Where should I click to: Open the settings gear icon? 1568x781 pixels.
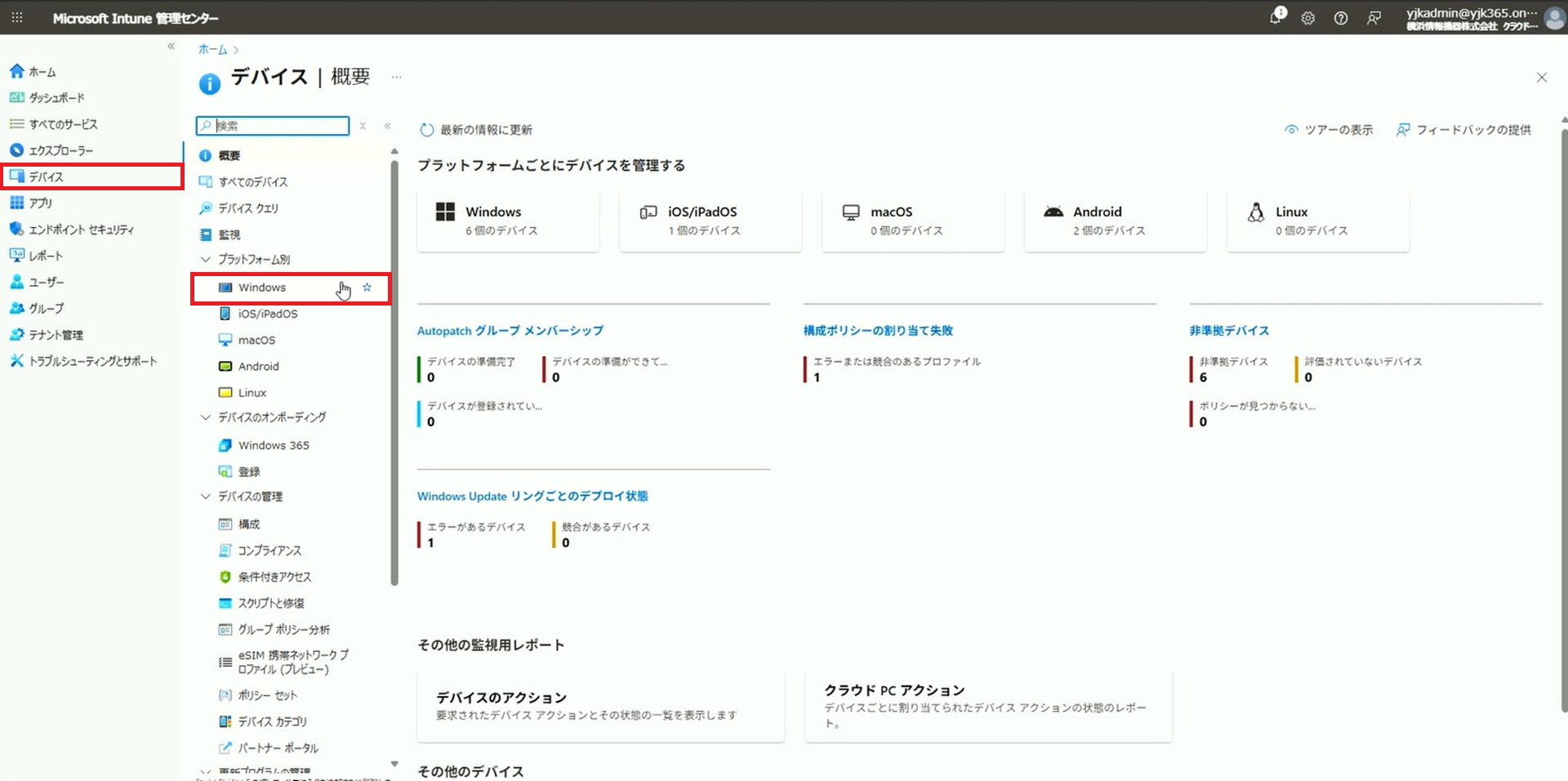tap(1308, 18)
